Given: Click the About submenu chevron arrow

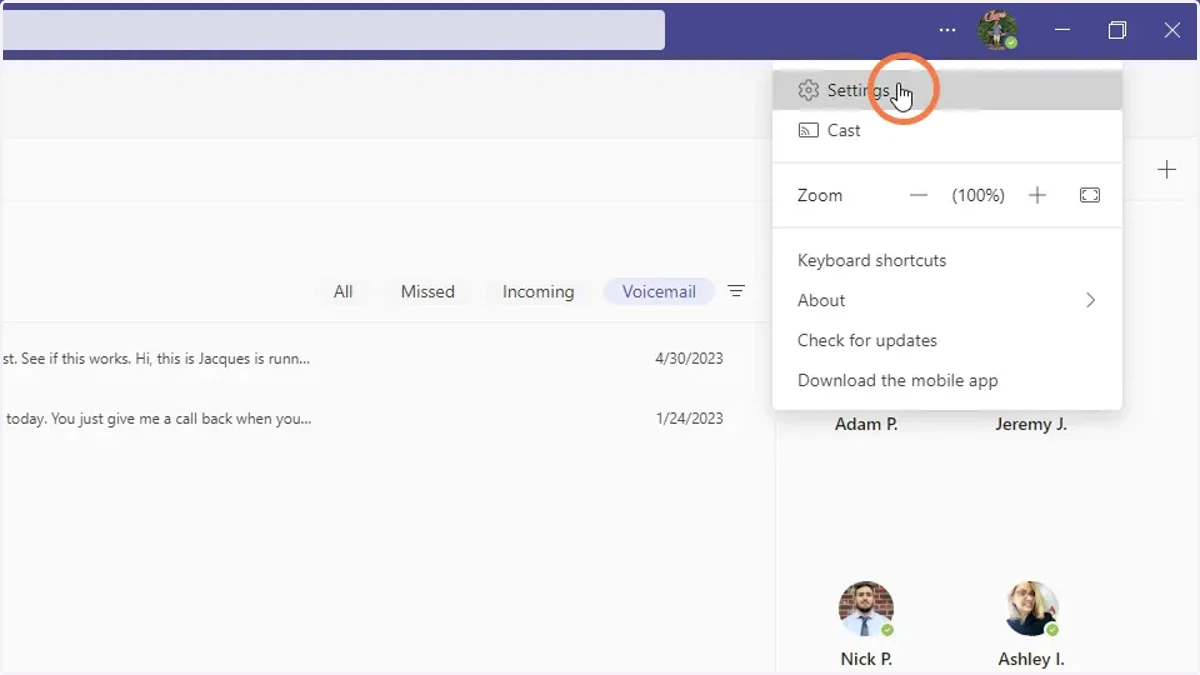Looking at the screenshot, I should tap(1090, 300).
